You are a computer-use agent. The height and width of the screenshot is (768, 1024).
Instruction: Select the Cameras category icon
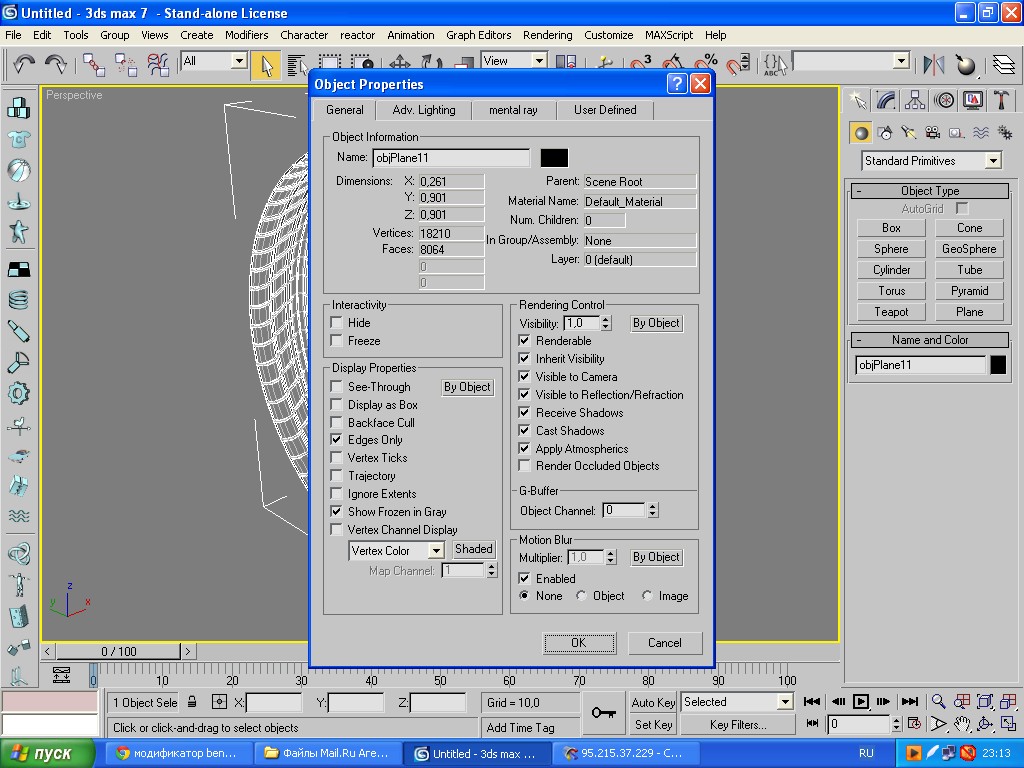pos(933,133)
